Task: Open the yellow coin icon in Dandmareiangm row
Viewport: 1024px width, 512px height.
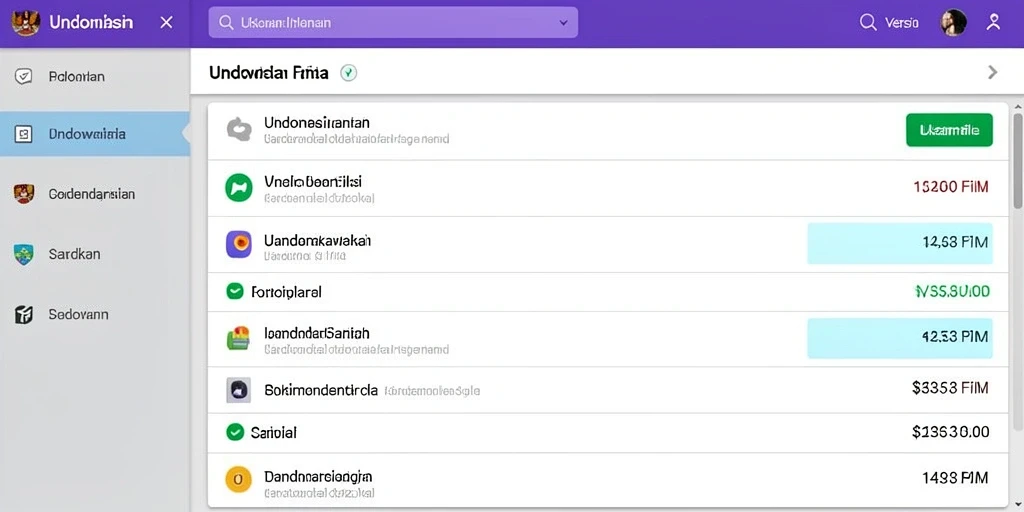Action: point(238,479)
